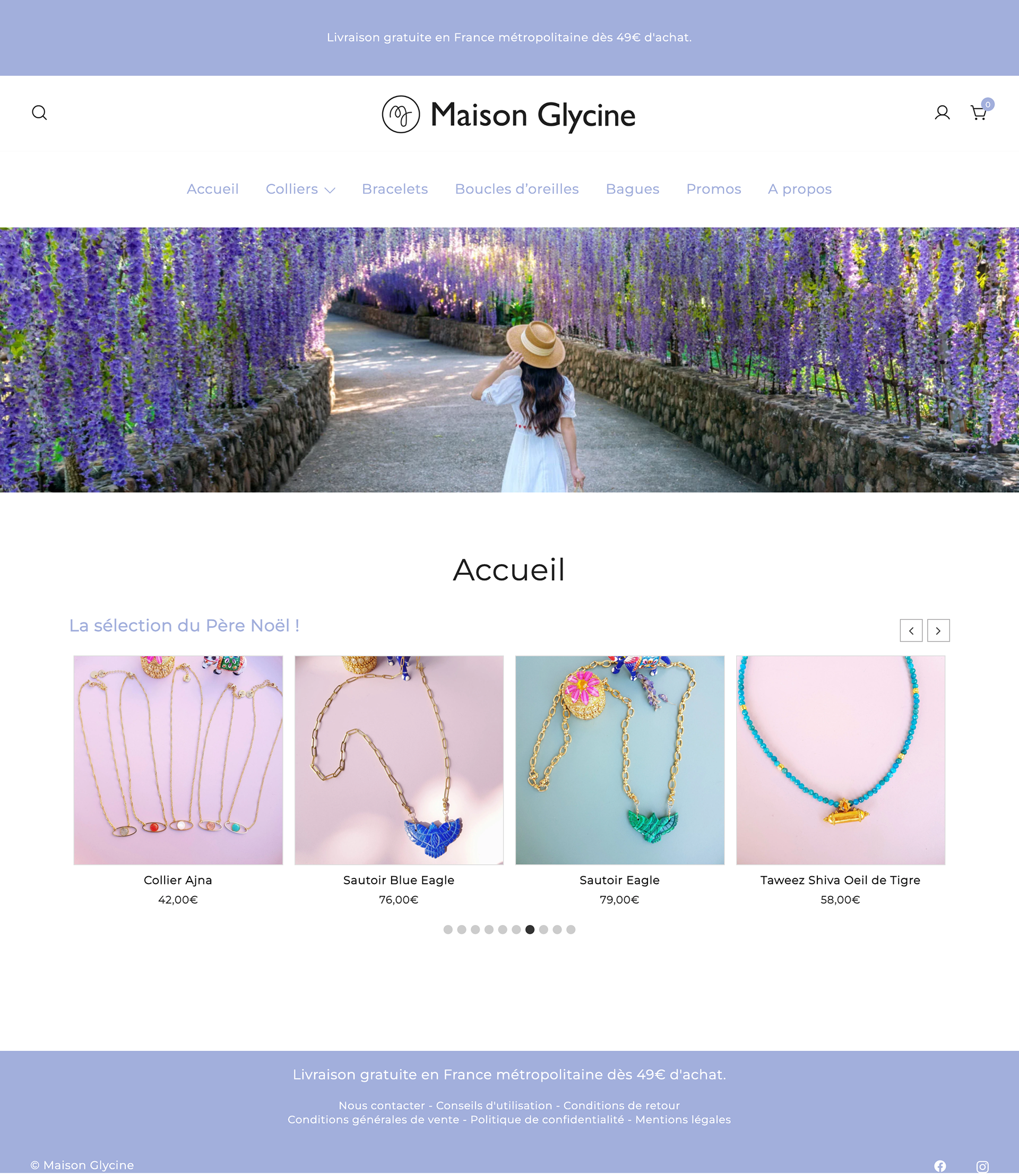
Task: Open the search magnifier icon
Action: (39, 113)
